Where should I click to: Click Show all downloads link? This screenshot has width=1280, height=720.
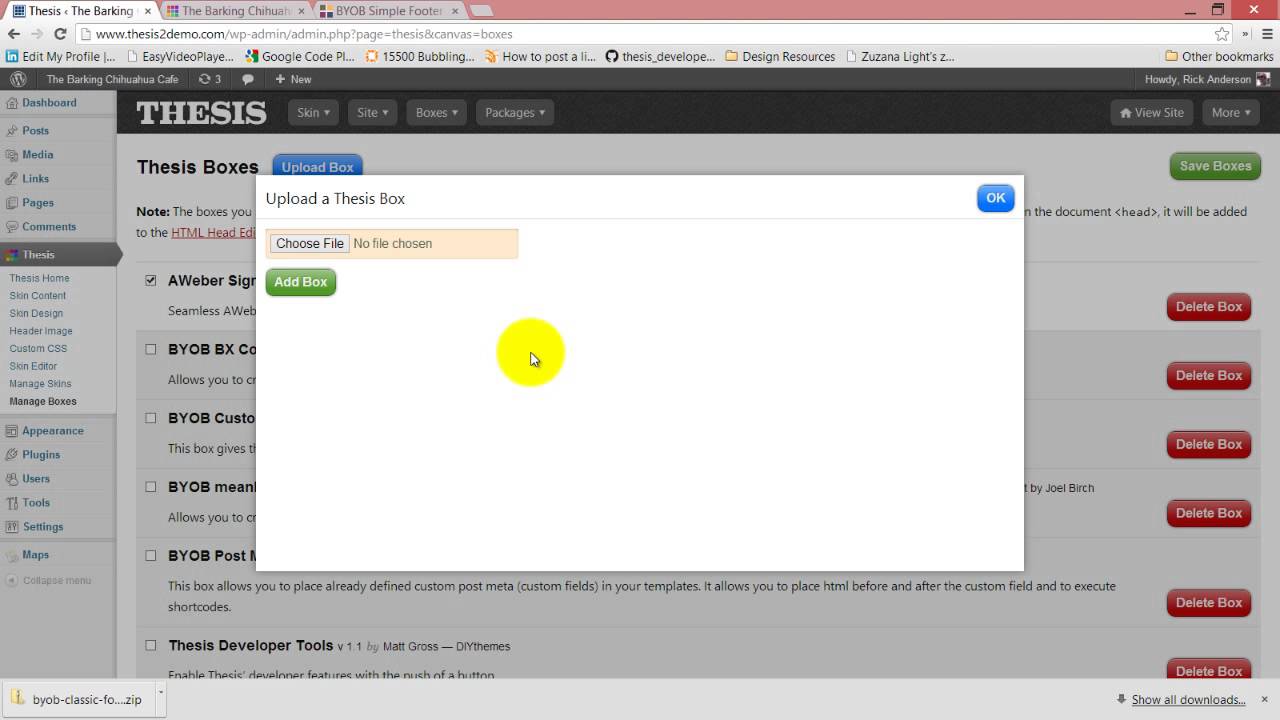coord(1188,700)
